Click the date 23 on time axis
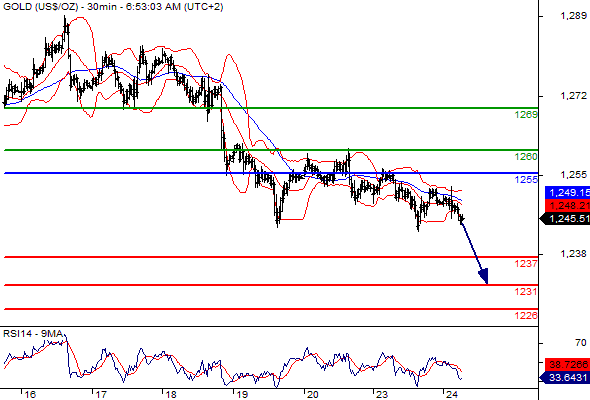The width and height of the screenshot is (590, 400). point(382,395)
